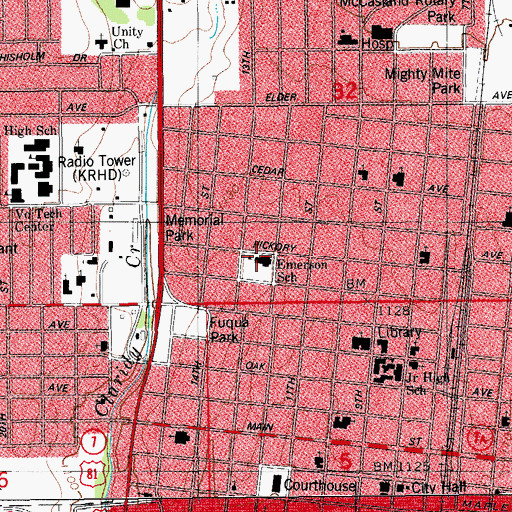
Task: Click the Hosp label
Action: (378, 44)
